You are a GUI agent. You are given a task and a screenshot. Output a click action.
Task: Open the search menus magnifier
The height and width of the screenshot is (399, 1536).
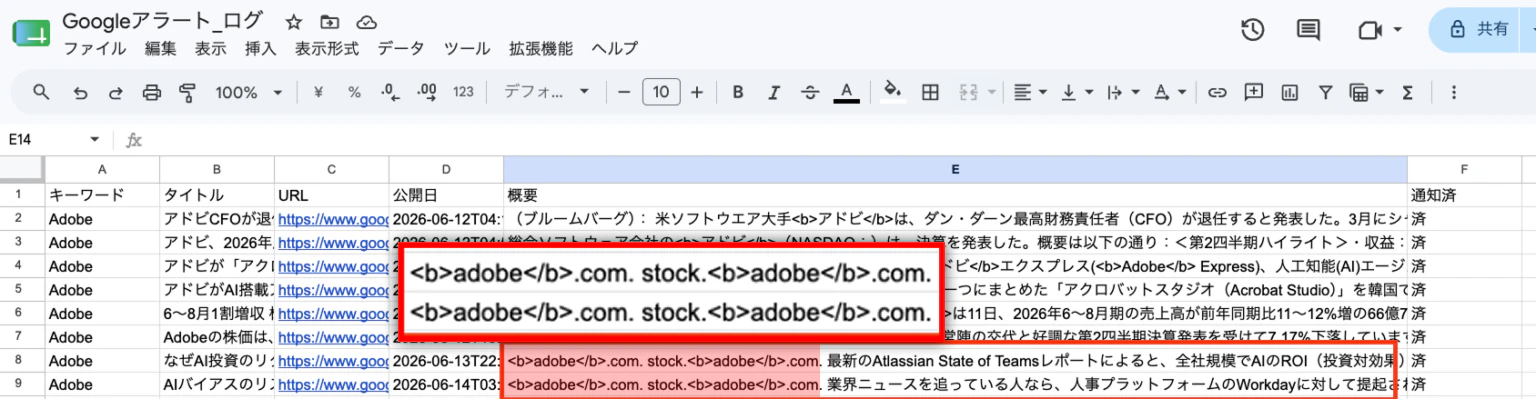(41, 92)
